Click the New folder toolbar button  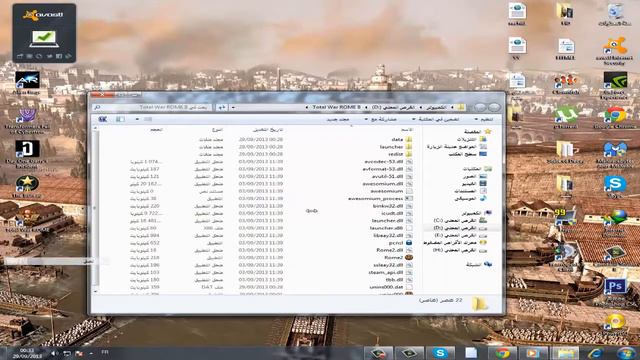point(338,119)
